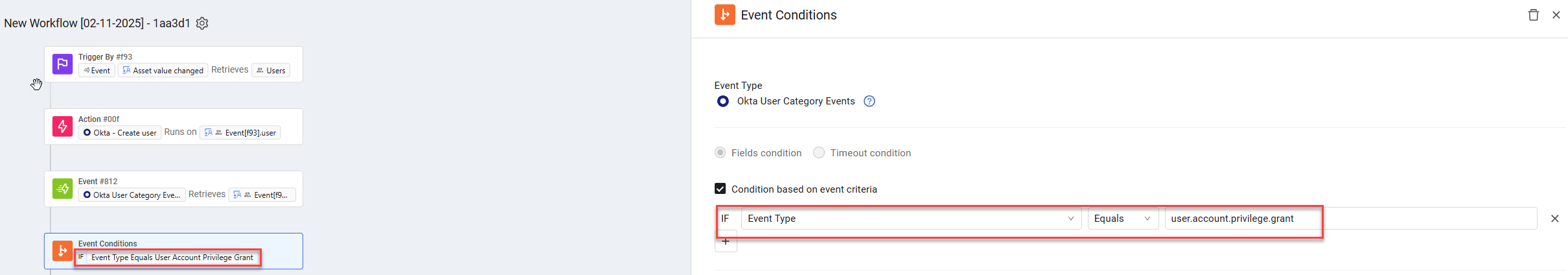Select the Event Type Equals condition summary
This screenshot has height=275, width=1568.
(172, 257)
